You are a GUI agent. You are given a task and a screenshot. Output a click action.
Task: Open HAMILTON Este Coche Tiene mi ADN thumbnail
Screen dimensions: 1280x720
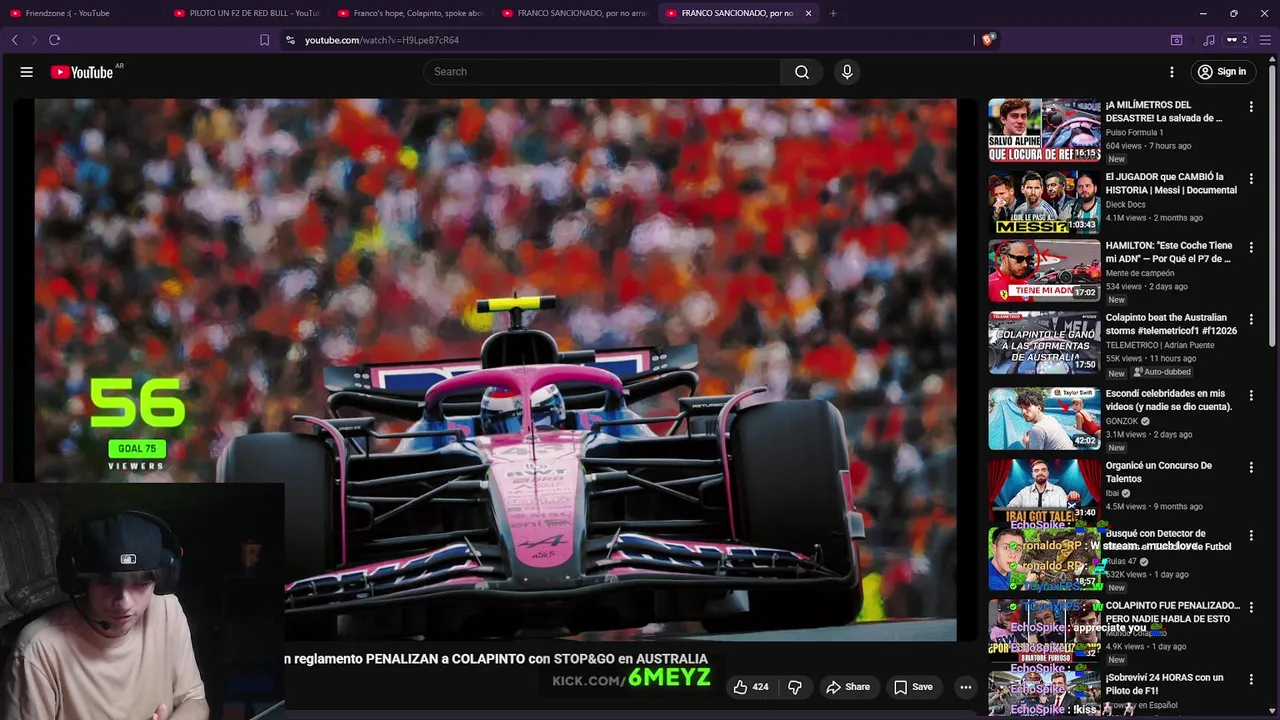coord(1044,270)
